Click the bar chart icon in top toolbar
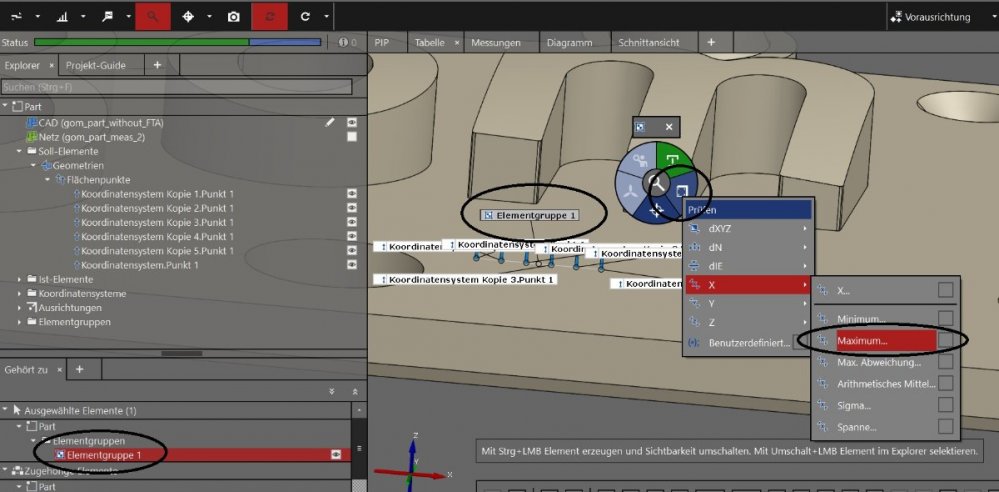This screenshot has width=999, height=492. (x=62, y=16)
